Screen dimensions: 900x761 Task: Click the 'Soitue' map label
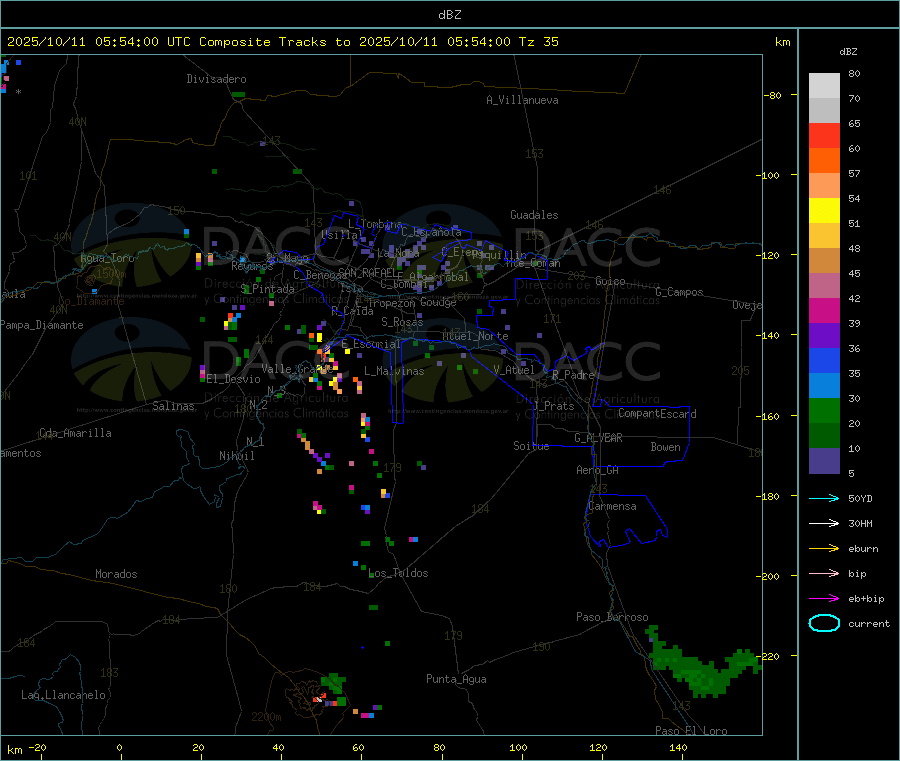pos(531,446)
